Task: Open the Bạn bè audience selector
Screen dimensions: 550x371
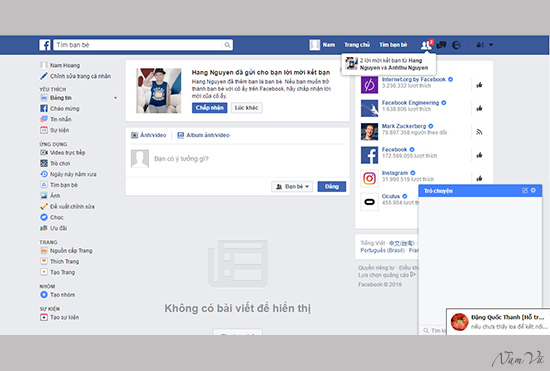Action: click(292, 187)
